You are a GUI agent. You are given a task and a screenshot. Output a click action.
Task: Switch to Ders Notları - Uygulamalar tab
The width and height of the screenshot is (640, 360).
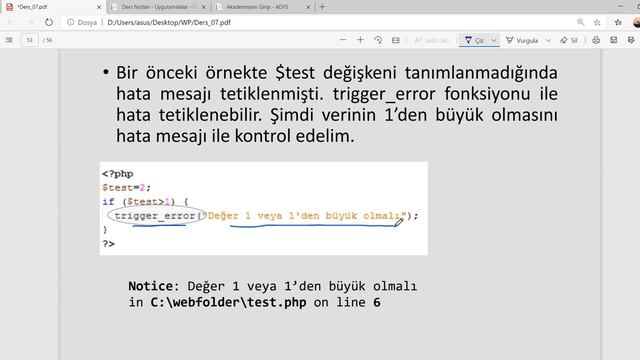click(x=159, y=7)
